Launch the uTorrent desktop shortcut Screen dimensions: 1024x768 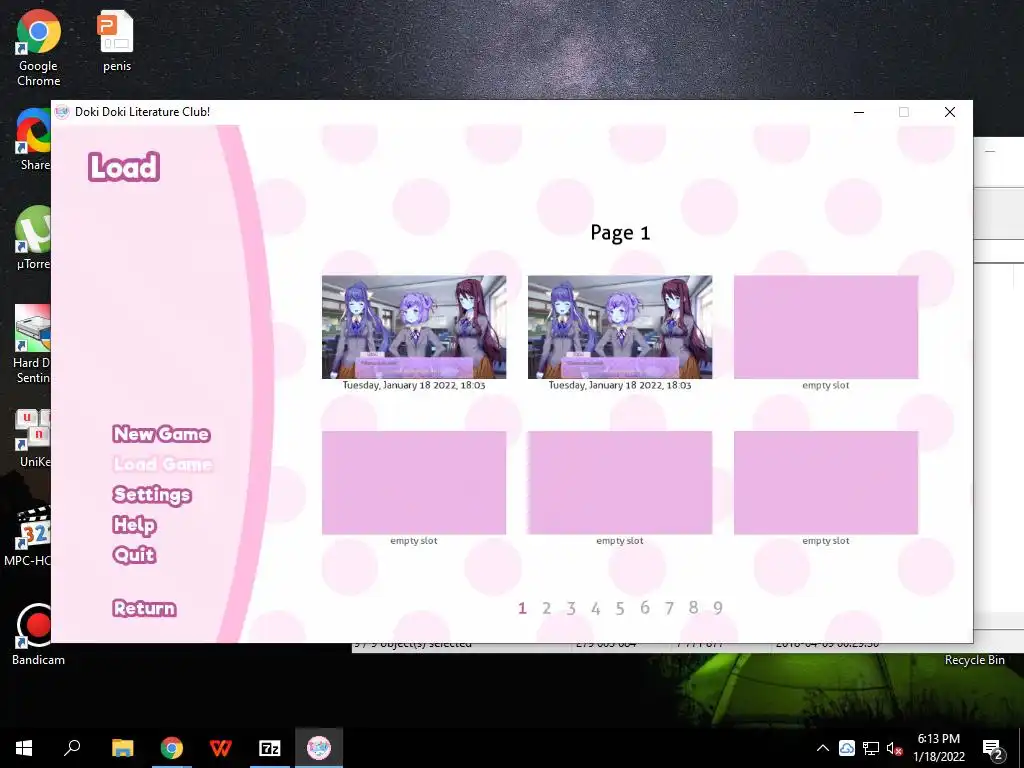(x=33, y=238)
